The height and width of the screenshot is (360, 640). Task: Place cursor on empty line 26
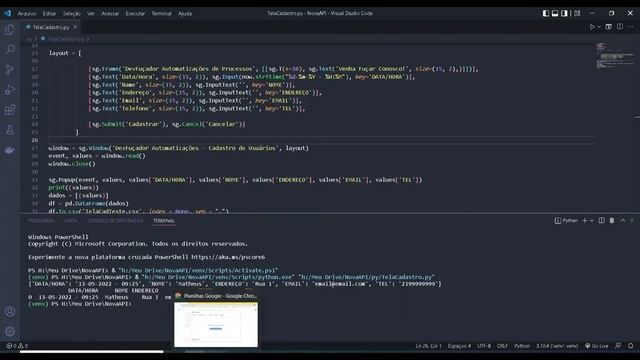[x=321, y=140]
